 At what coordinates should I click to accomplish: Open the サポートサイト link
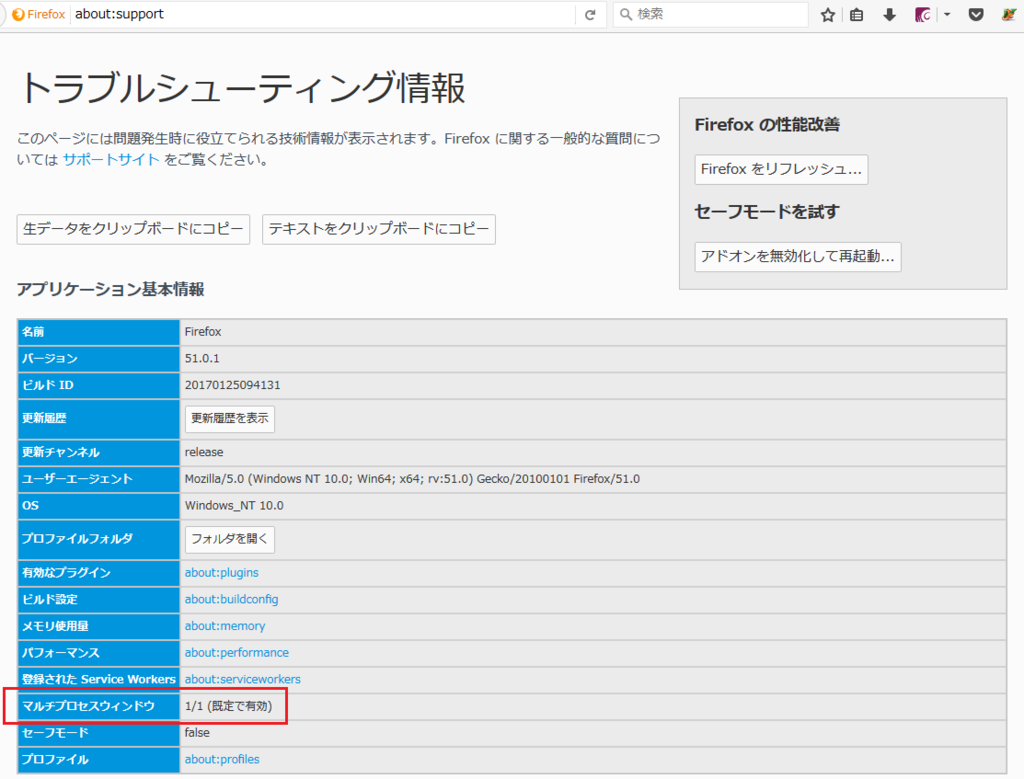pyautogui.click(x=111, y=159)
